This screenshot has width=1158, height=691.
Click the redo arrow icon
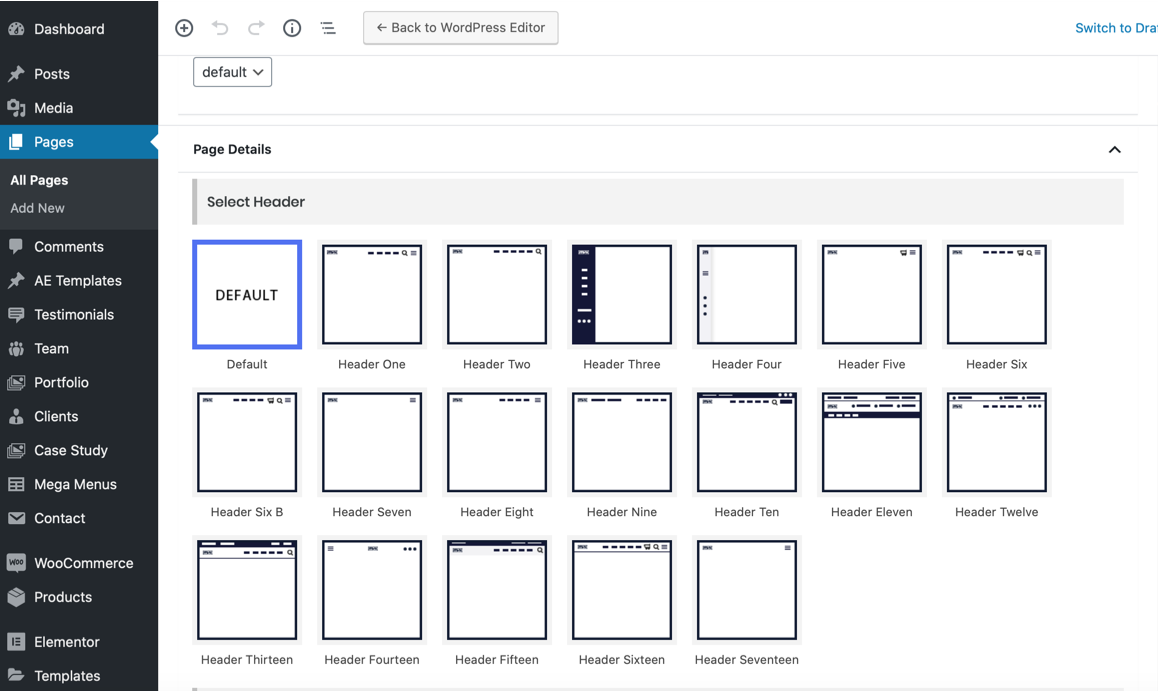tap(256, 28)
